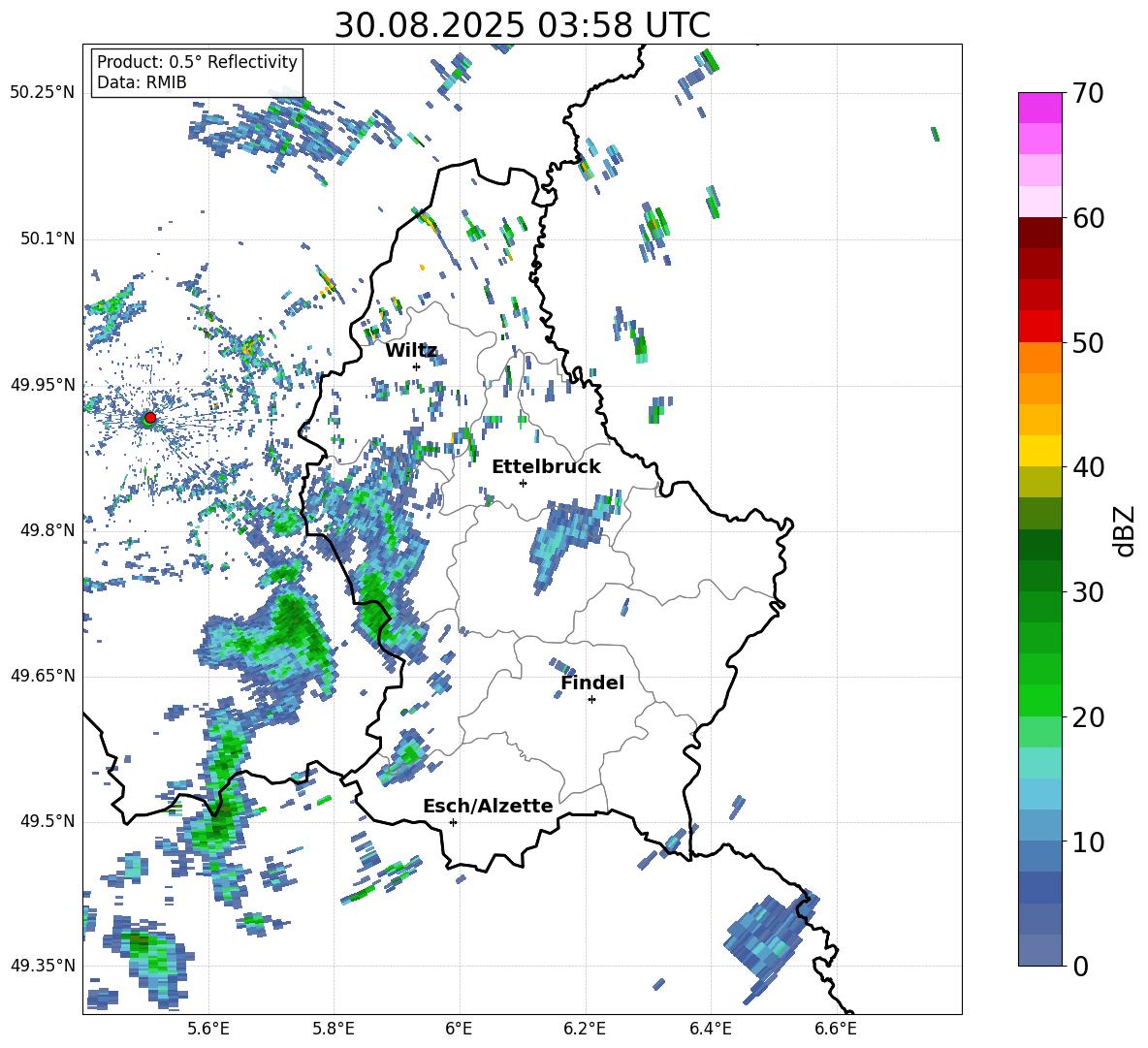Screen dimensions: 1148x1048
Task: Click the bright green colorbar segment at 20
Action: click(x=1039, y=700)
